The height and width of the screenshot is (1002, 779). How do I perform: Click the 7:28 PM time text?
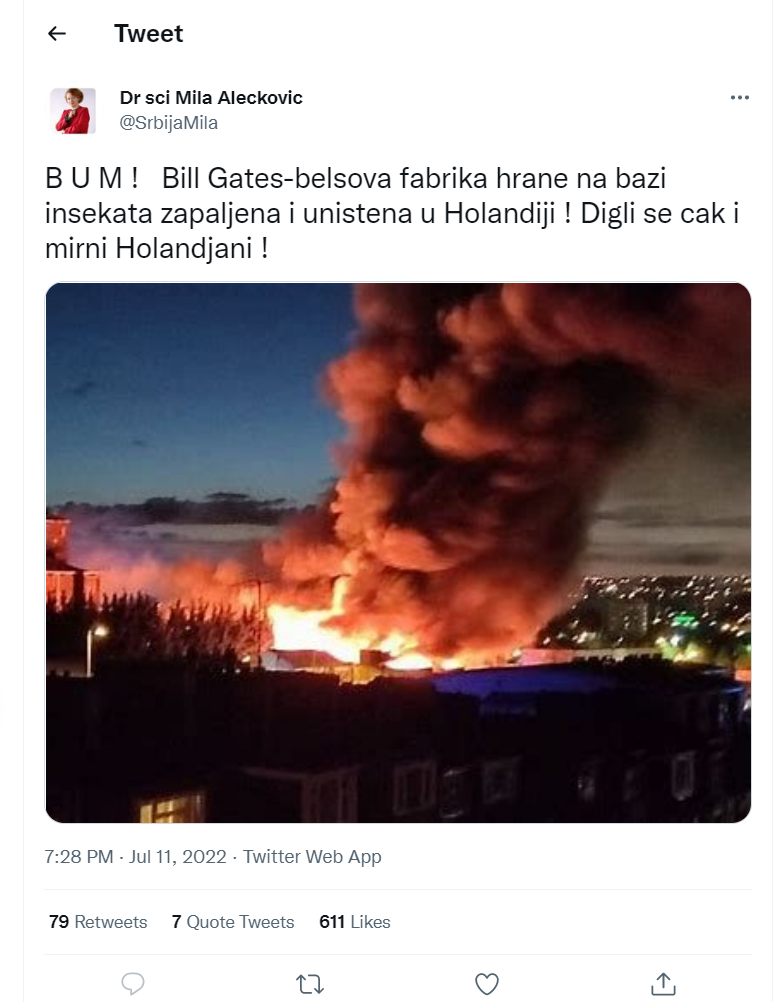click(79, 856)
